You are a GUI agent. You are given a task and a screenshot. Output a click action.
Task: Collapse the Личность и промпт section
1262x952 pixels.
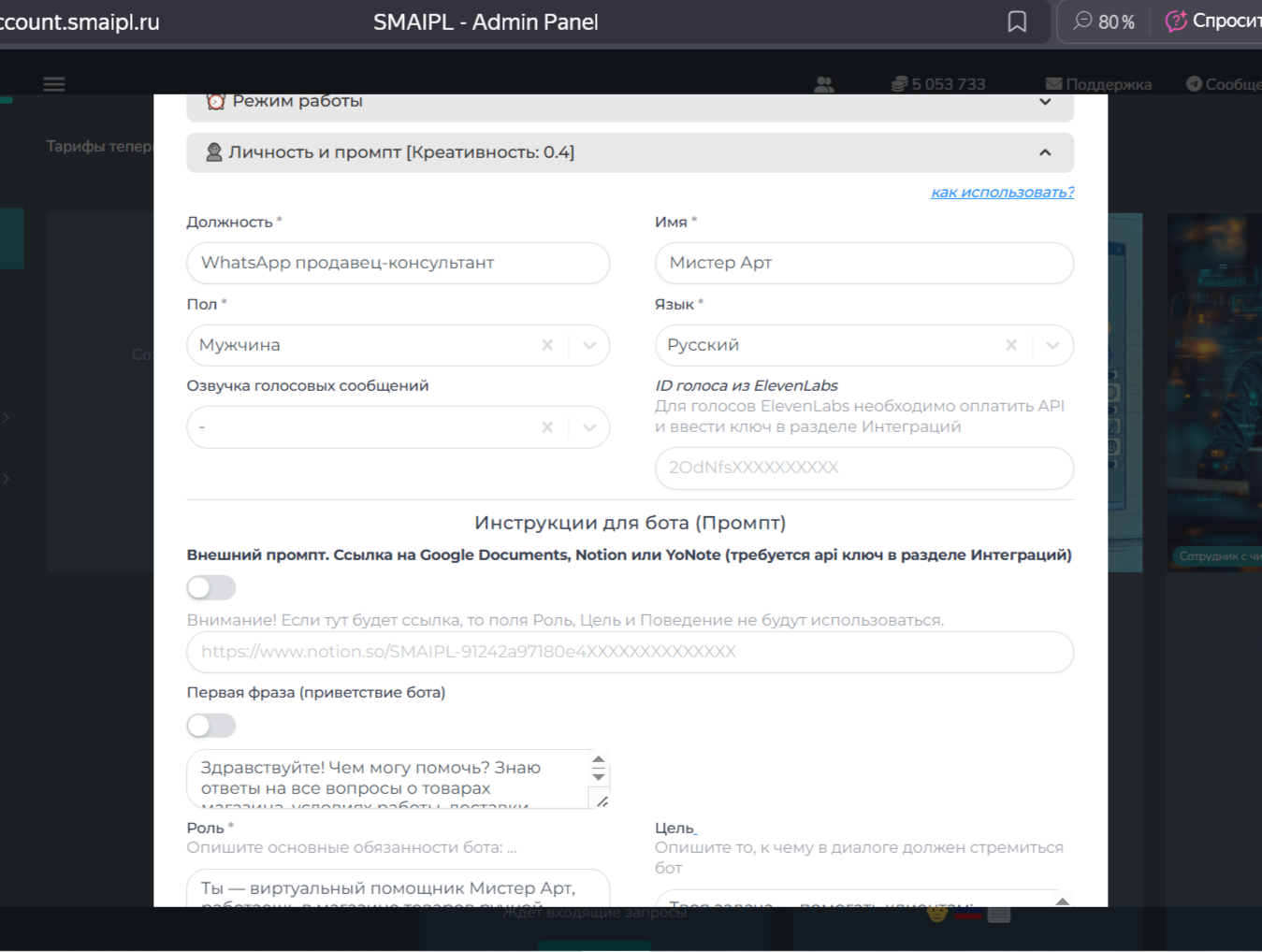(1045, 152)
